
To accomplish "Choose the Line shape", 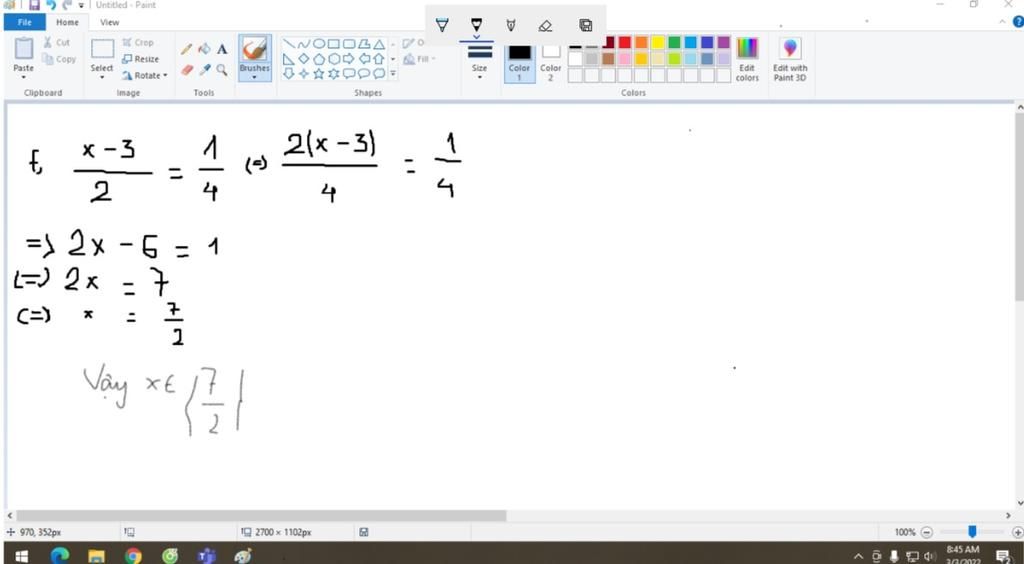I will coord(289,44).
